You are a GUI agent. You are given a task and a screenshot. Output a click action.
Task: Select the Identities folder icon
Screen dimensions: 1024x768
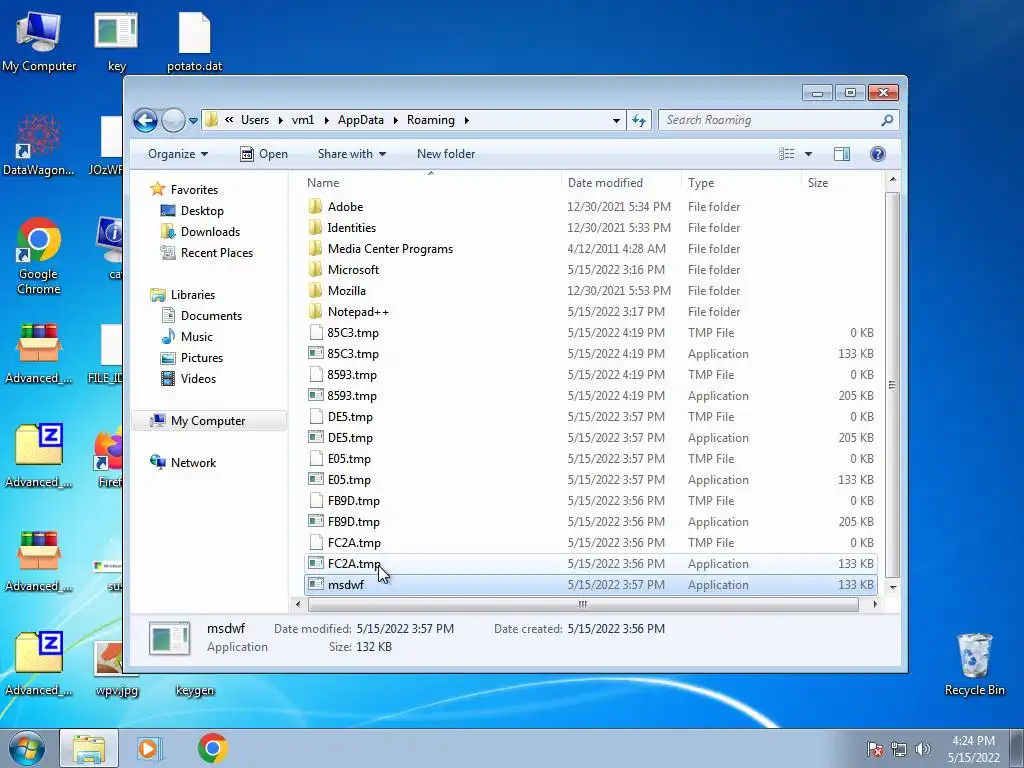tap(315, 228)
